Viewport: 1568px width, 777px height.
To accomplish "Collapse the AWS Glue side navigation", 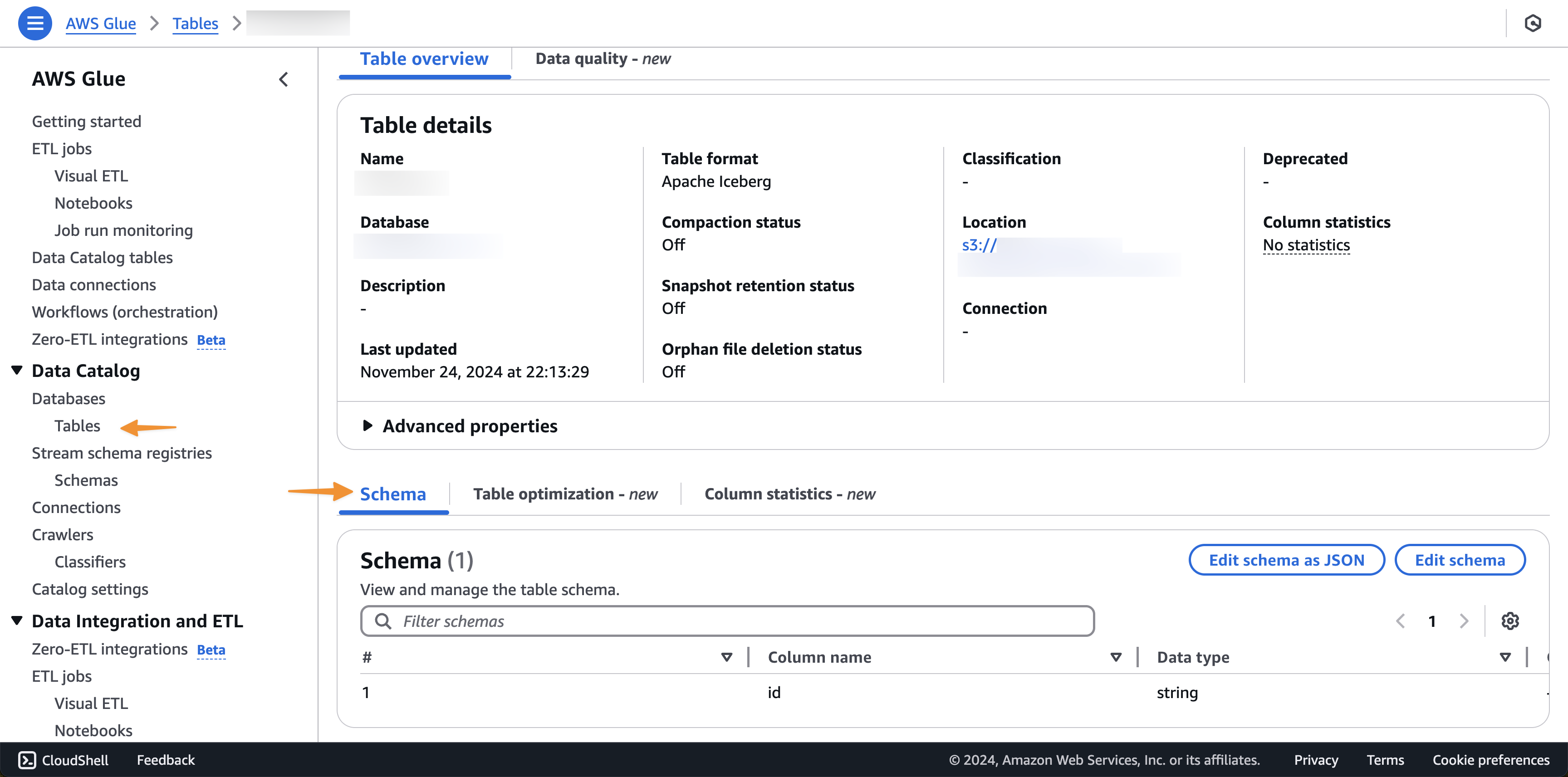I will pos(284,79).
